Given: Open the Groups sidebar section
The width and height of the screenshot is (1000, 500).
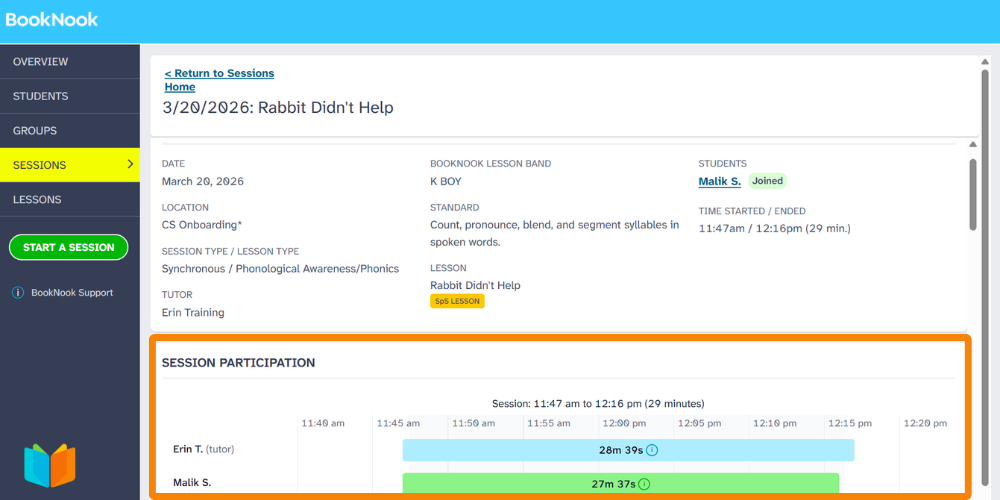Looking at the screenshot, I should point(70,131).
